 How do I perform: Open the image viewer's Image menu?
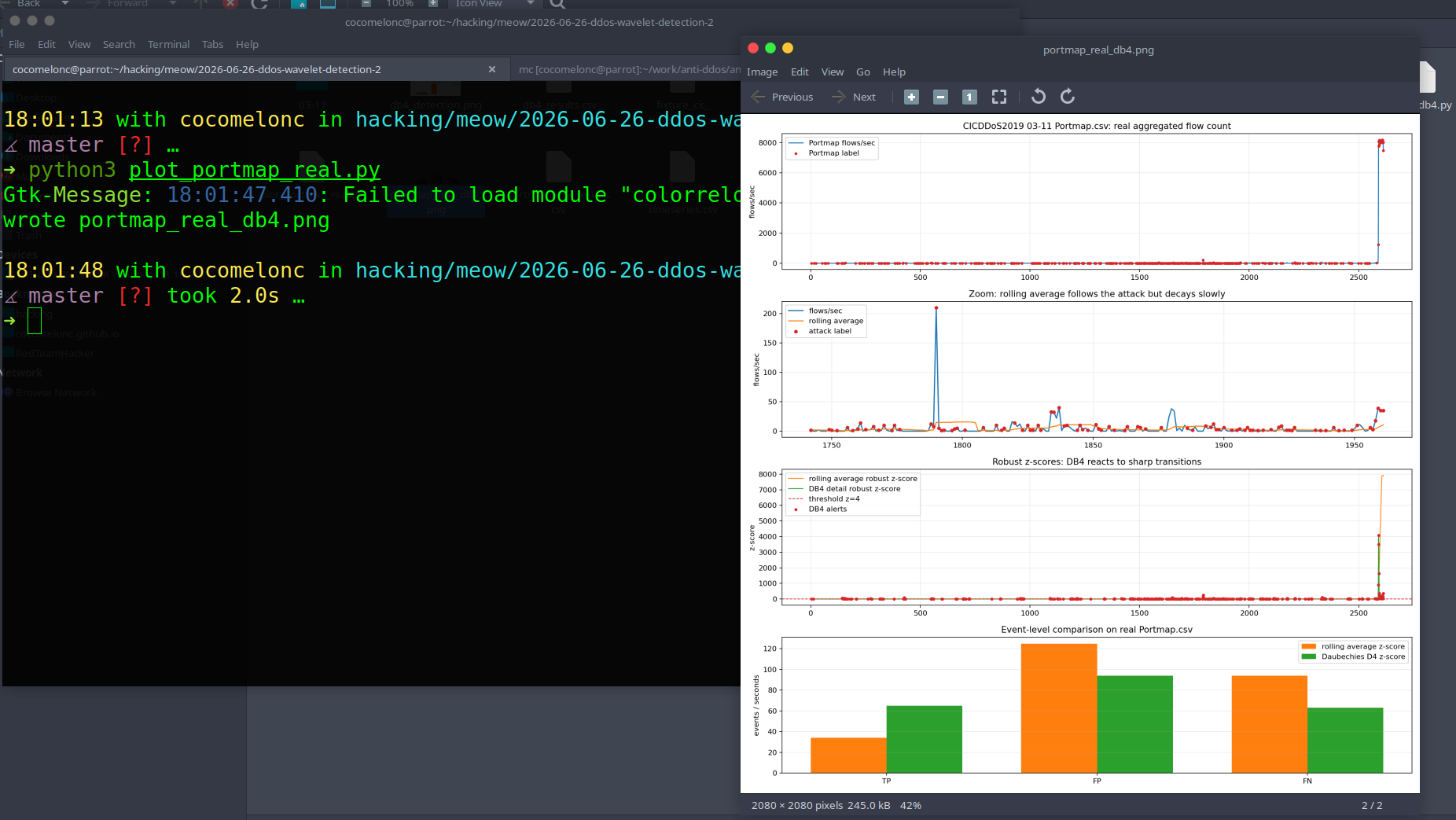762,72
